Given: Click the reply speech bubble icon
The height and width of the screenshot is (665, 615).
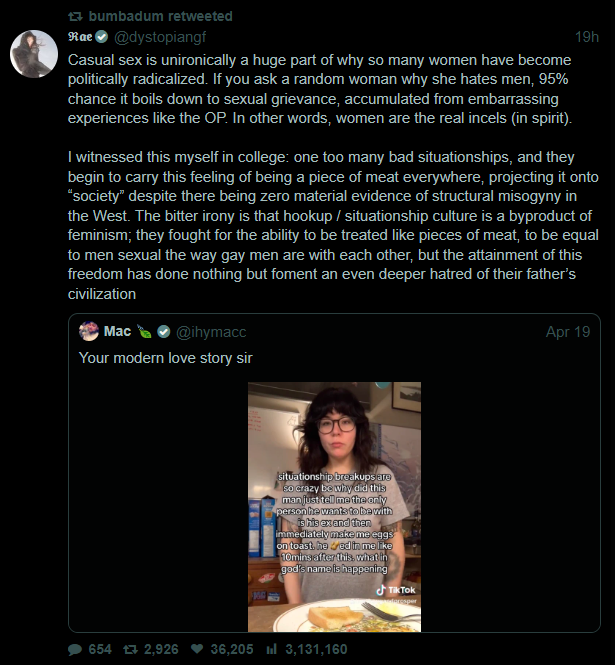Looking at the screenshot, I should tap(76, 649).
